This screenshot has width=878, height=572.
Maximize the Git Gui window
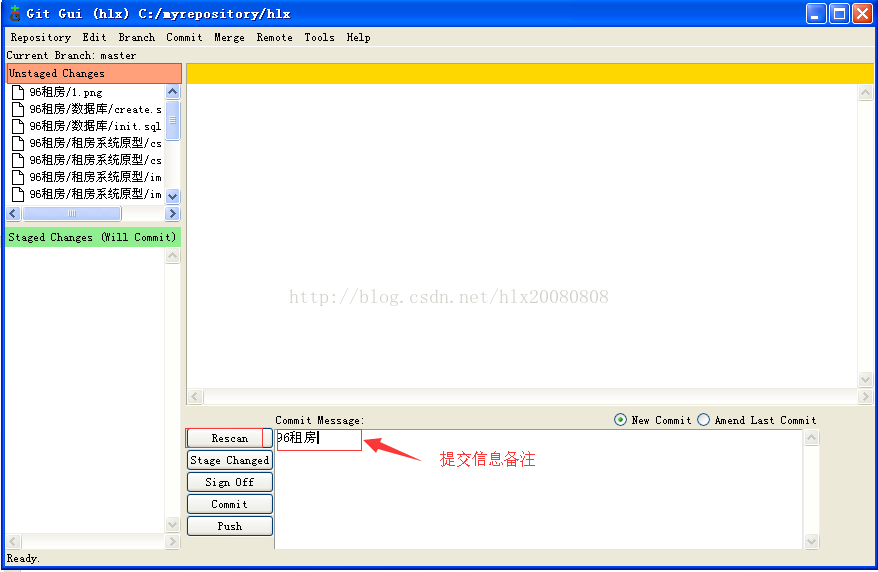(839, 13)
